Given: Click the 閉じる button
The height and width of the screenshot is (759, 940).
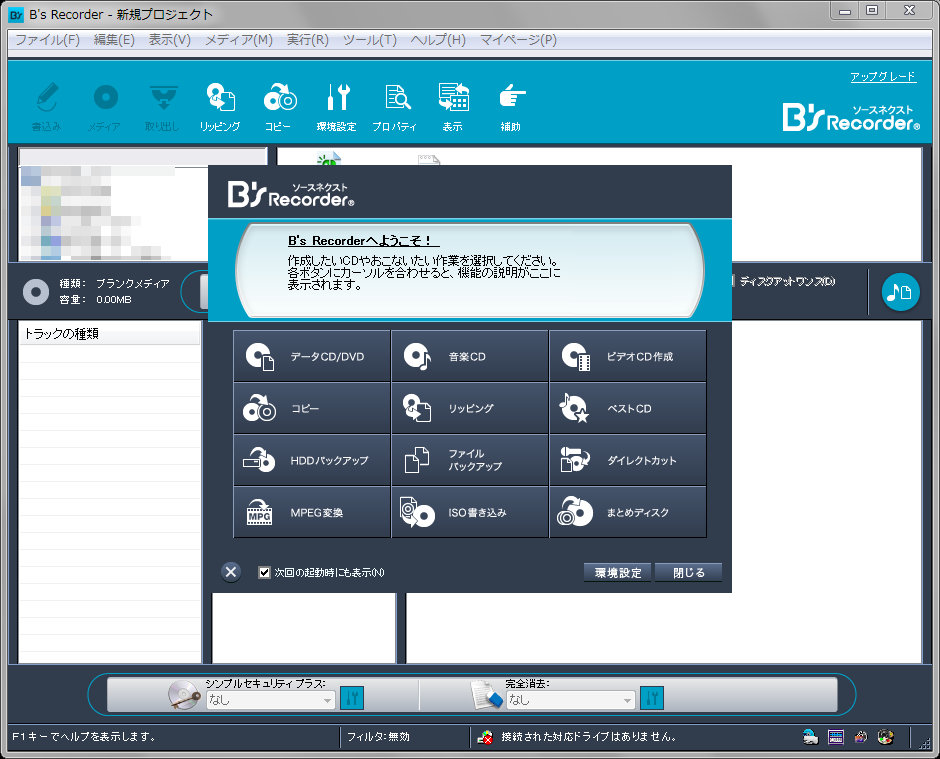Looking at the screenshot, I should (x=688, y=573).
